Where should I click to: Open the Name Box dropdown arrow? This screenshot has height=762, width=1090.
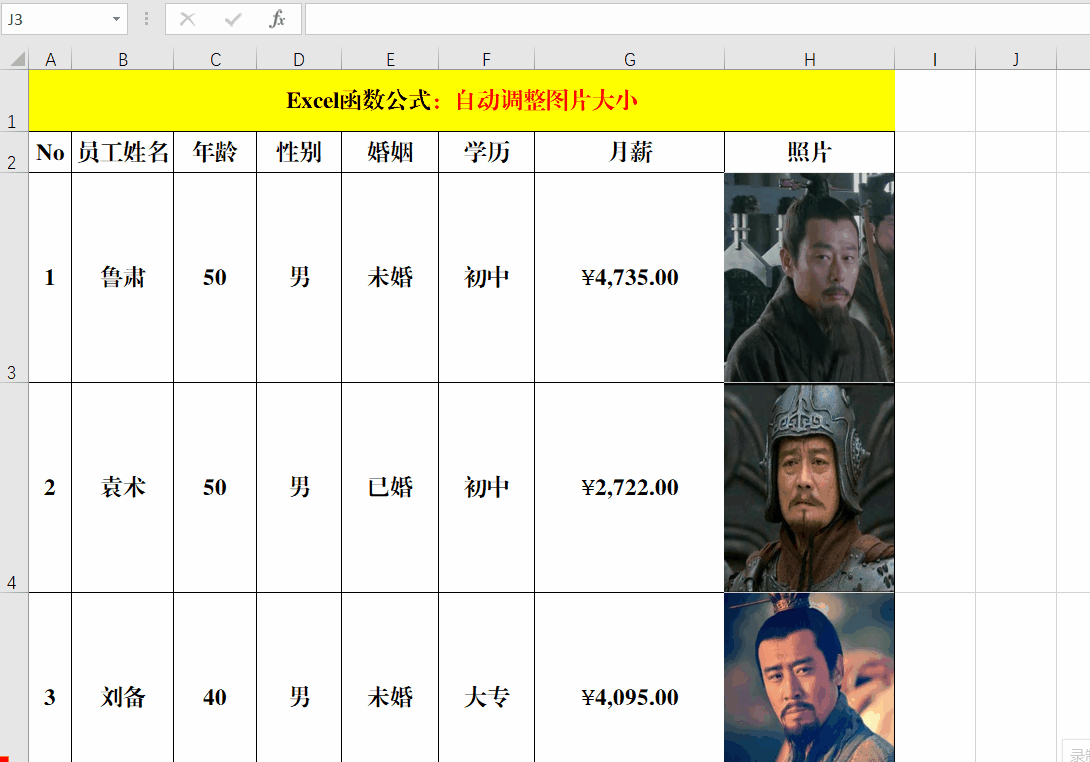(116, 19)
